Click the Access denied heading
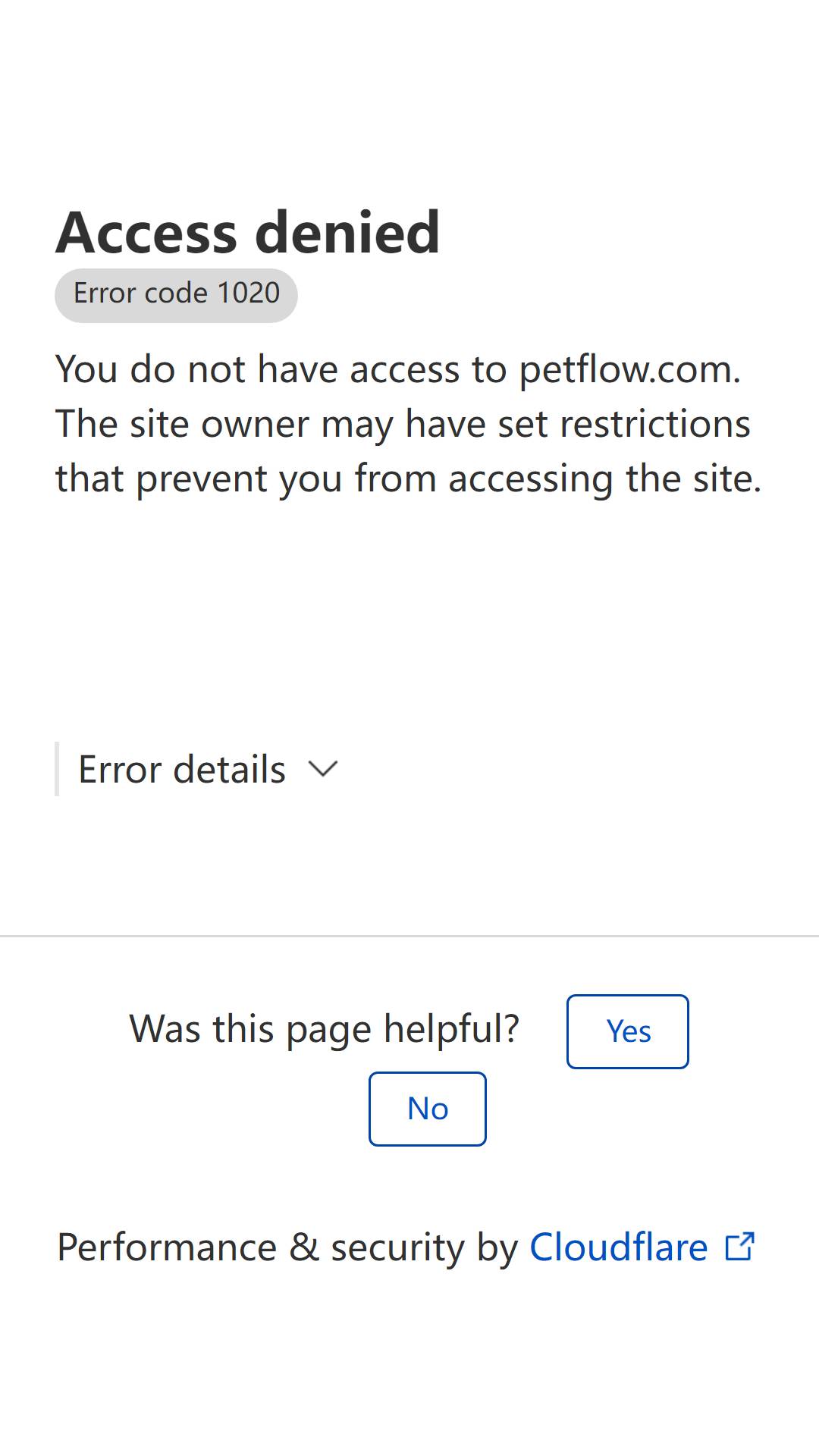The width and height of the screenshot is (819, 1456). coord(247,232)
